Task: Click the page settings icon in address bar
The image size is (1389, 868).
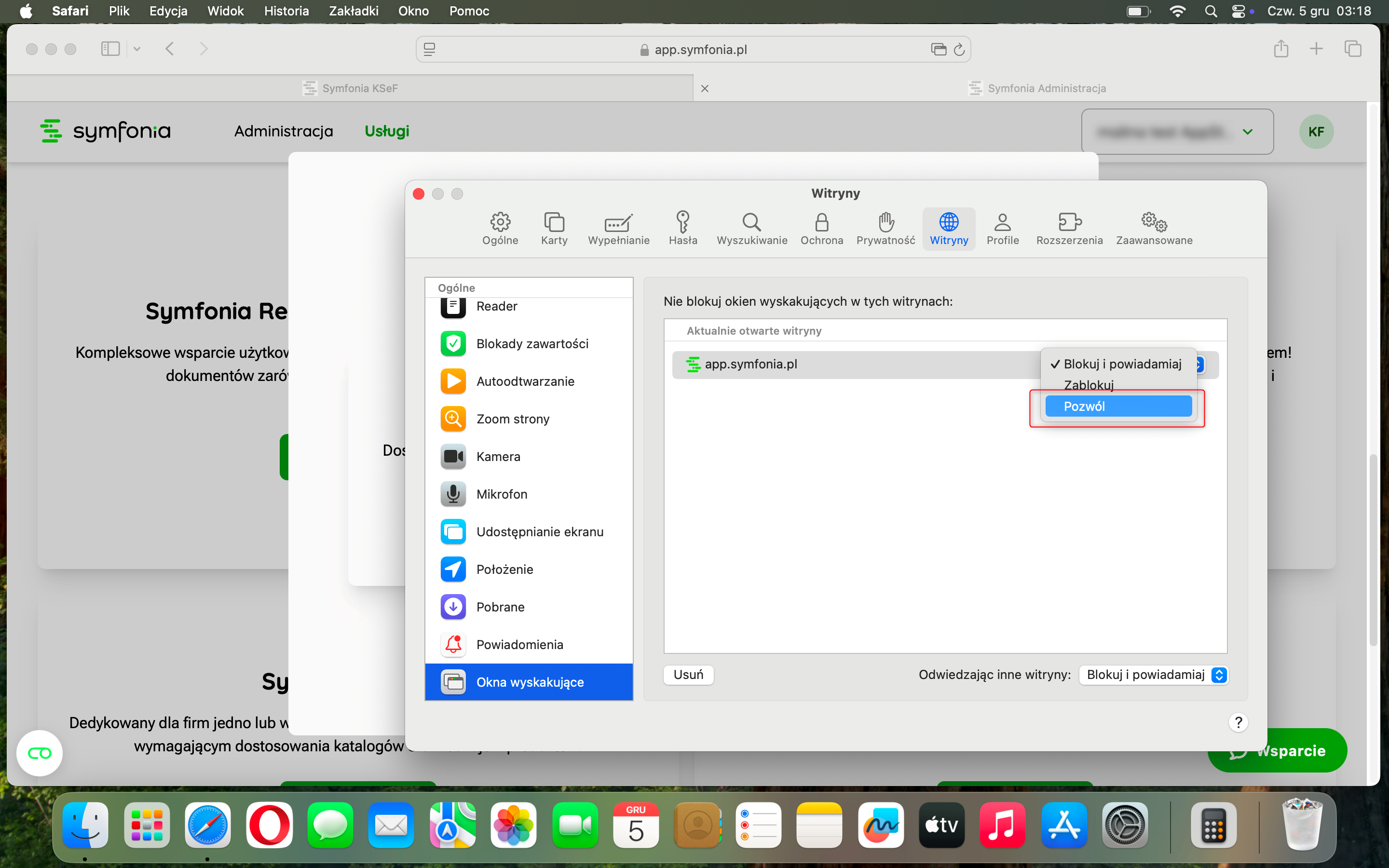Action: pyautogui.click(x=429, y=49)
